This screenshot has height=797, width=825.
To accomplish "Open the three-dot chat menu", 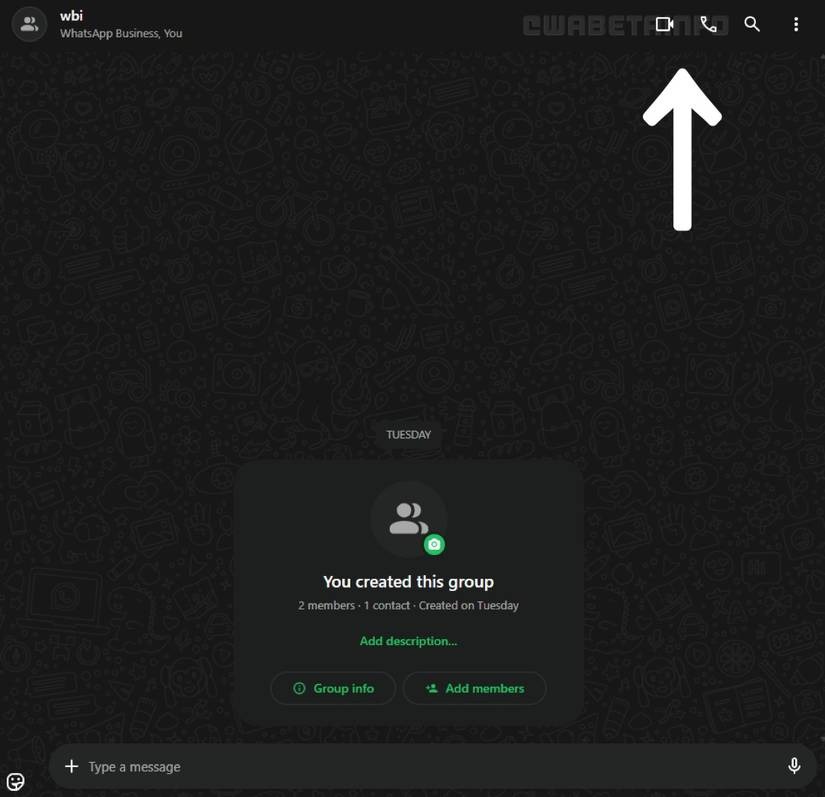I will 796,24.
